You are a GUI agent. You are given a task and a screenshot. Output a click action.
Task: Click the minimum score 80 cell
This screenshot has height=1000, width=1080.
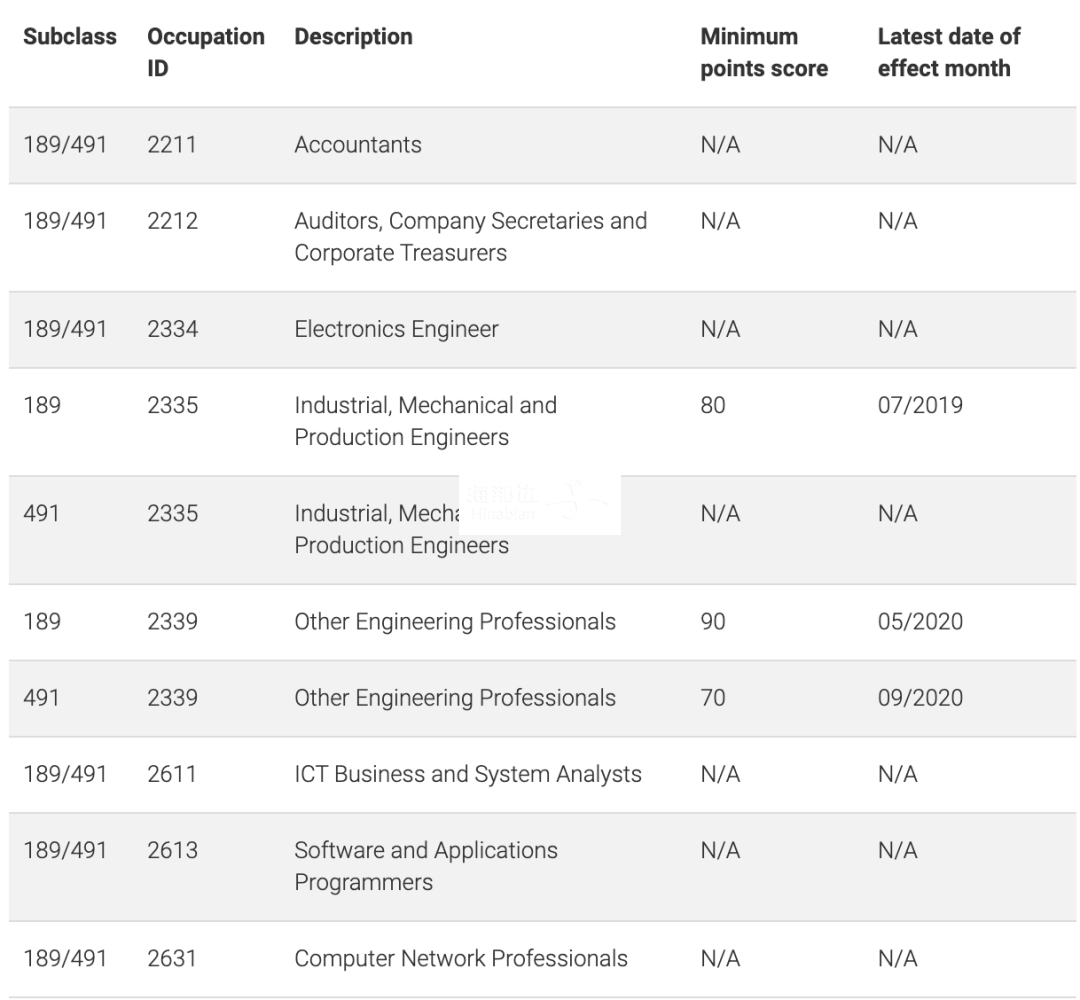713,405
